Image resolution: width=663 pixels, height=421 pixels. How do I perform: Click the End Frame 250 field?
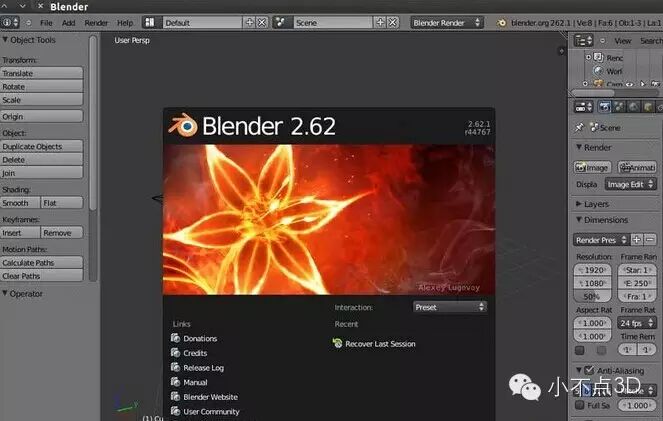(x=637, y=283)
